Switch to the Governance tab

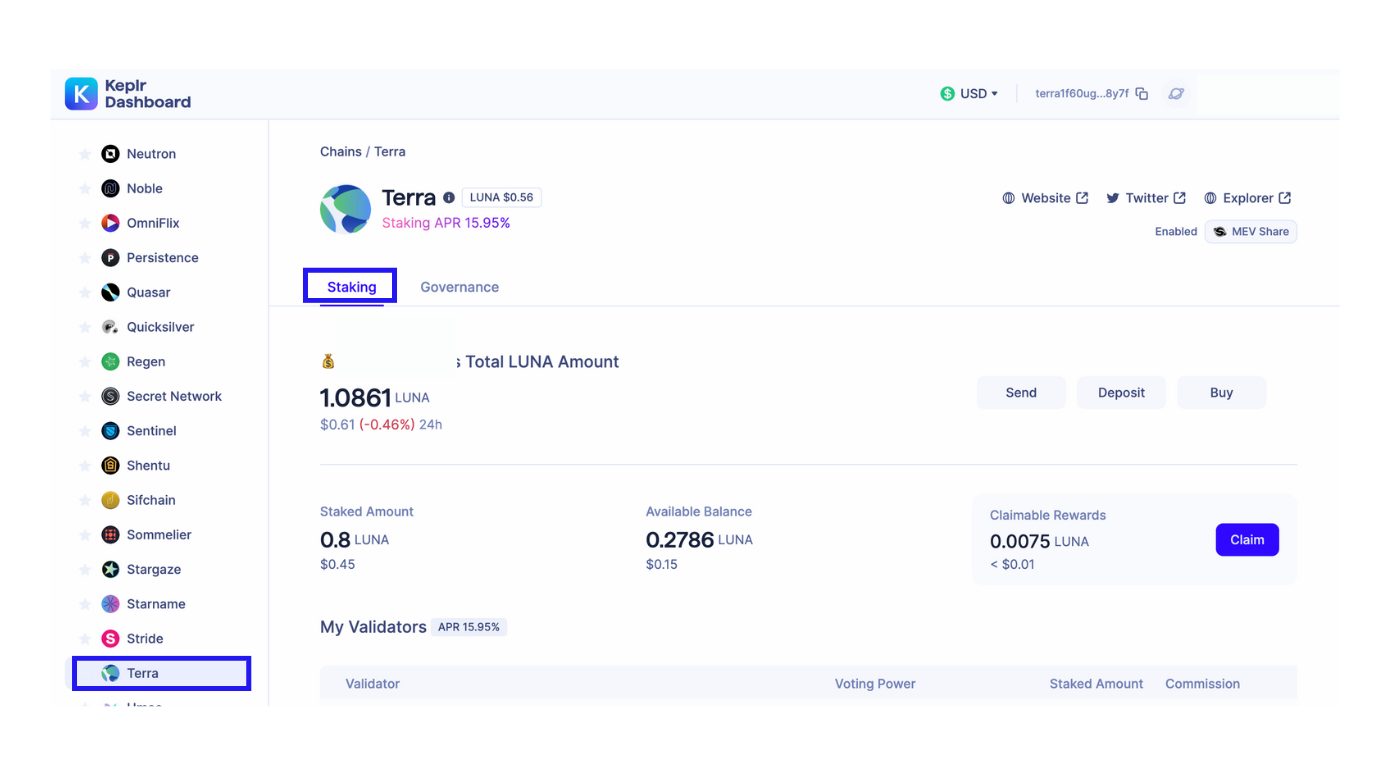click(x=459, y=287)
